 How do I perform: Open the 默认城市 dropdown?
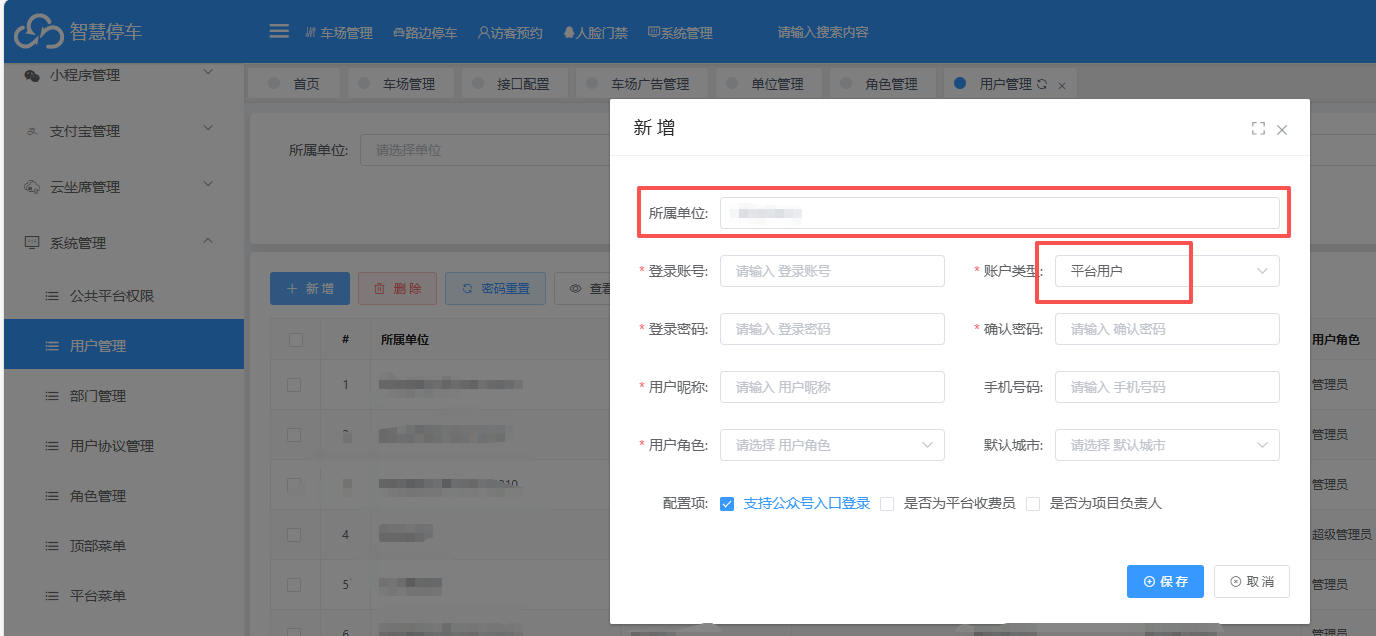pos(1167,445)
